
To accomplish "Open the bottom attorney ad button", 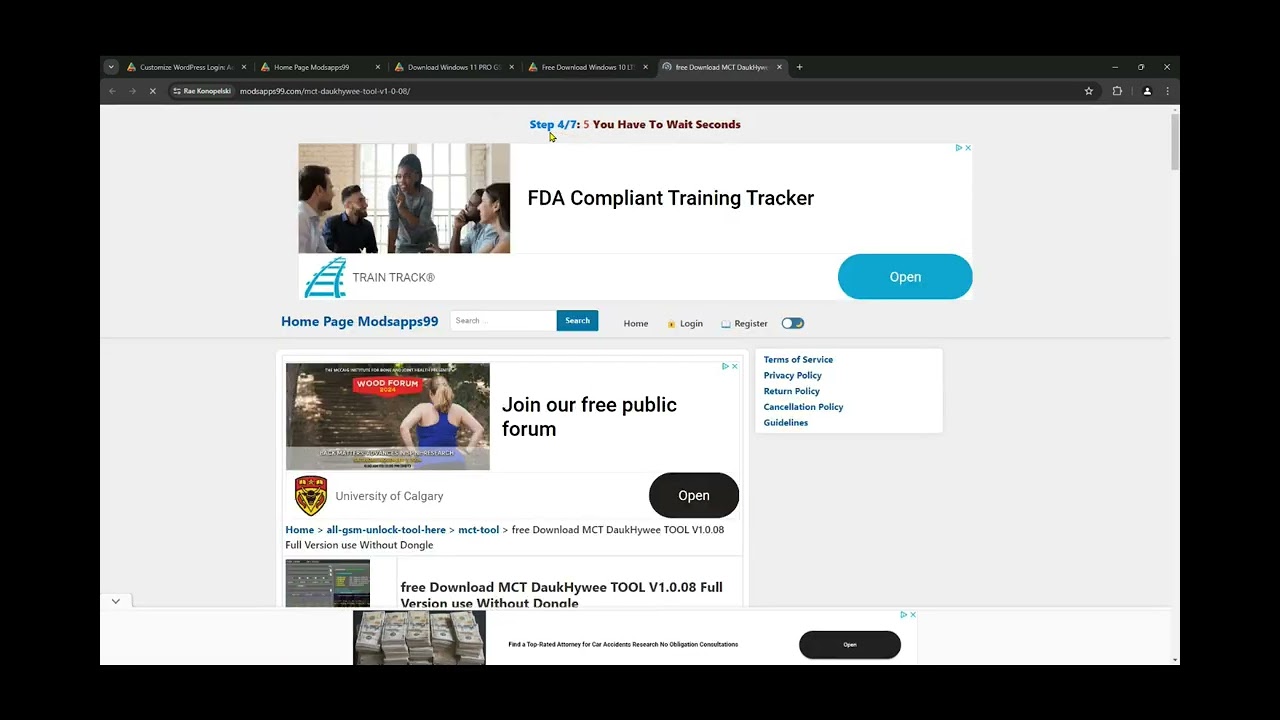I will (x=850, y=644).
